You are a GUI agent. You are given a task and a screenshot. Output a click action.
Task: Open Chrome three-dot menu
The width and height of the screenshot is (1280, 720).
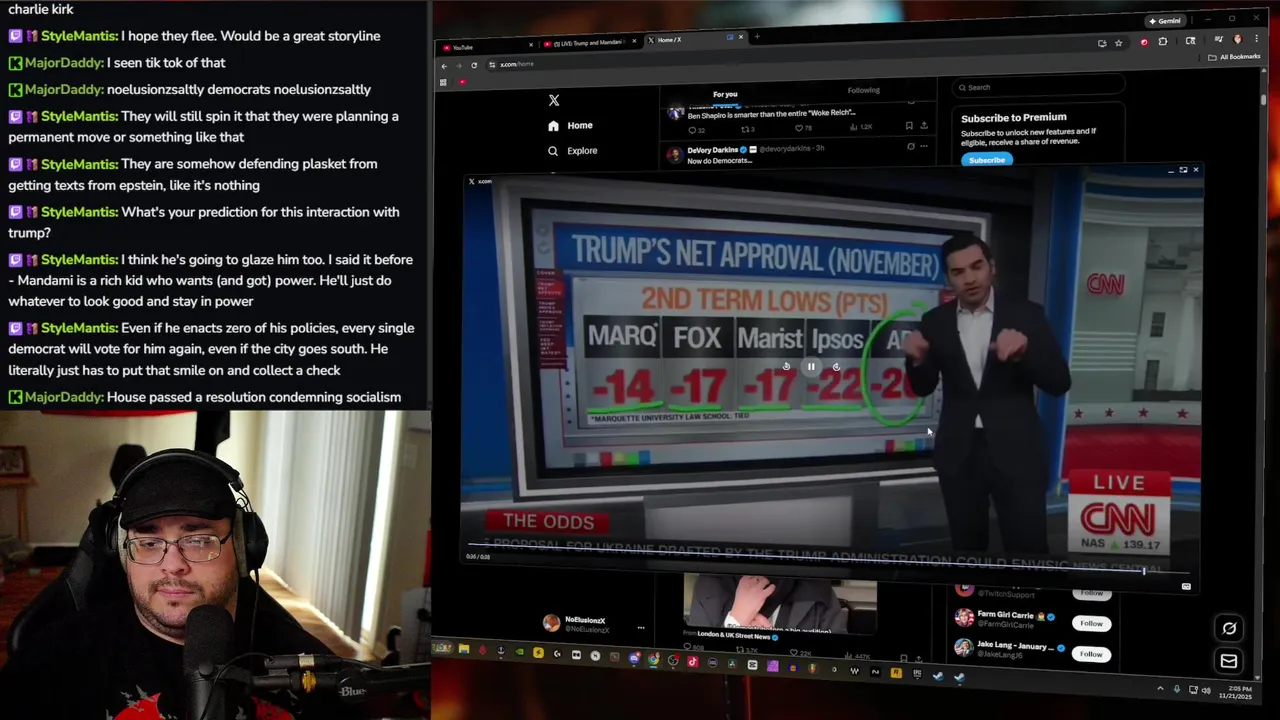click(x=1255, y=39)
